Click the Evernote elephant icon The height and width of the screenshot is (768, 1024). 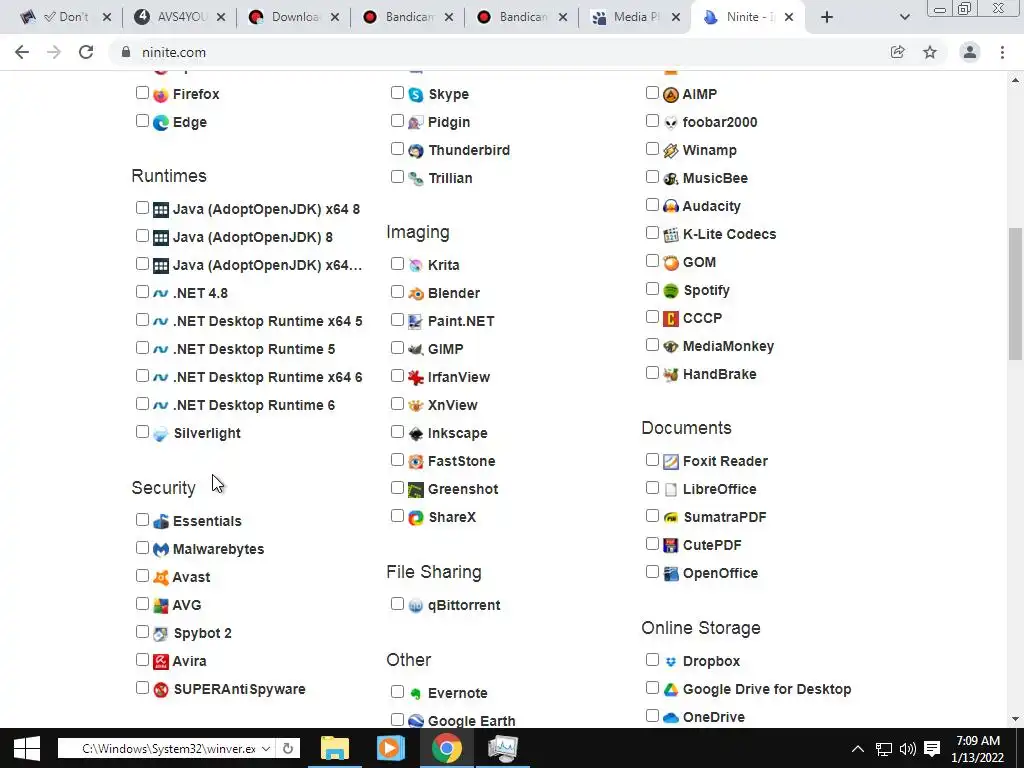pos(416,694)
